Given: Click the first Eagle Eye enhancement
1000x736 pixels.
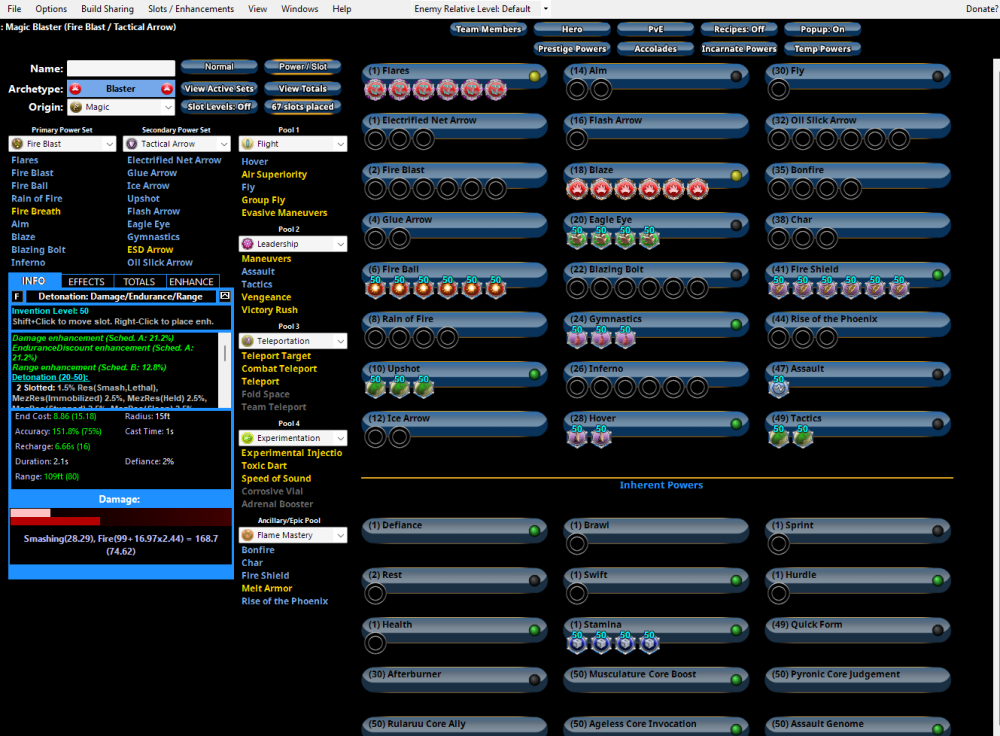Looking at the screenshot, I should pyautogui.click(x=577, y=239).
